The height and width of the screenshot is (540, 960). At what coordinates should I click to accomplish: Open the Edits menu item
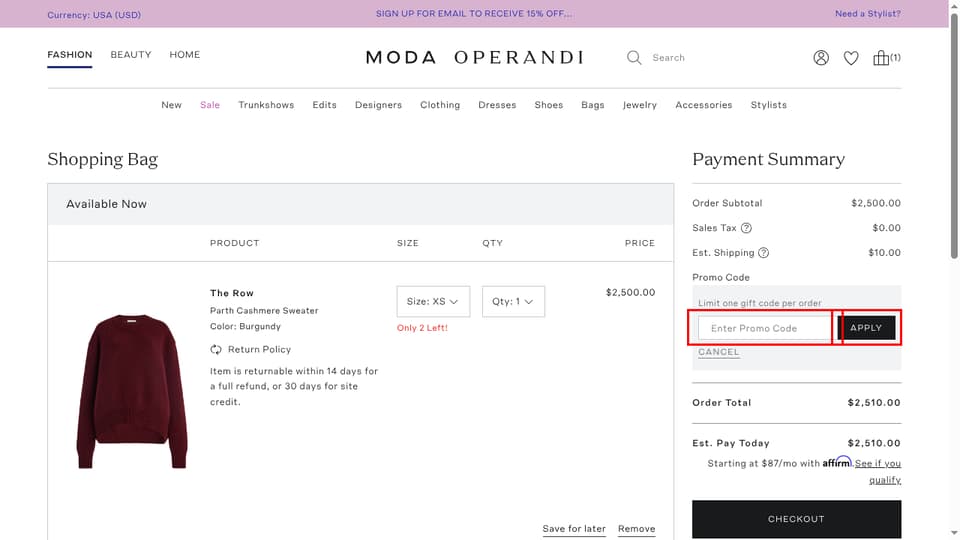pos(324,105)
